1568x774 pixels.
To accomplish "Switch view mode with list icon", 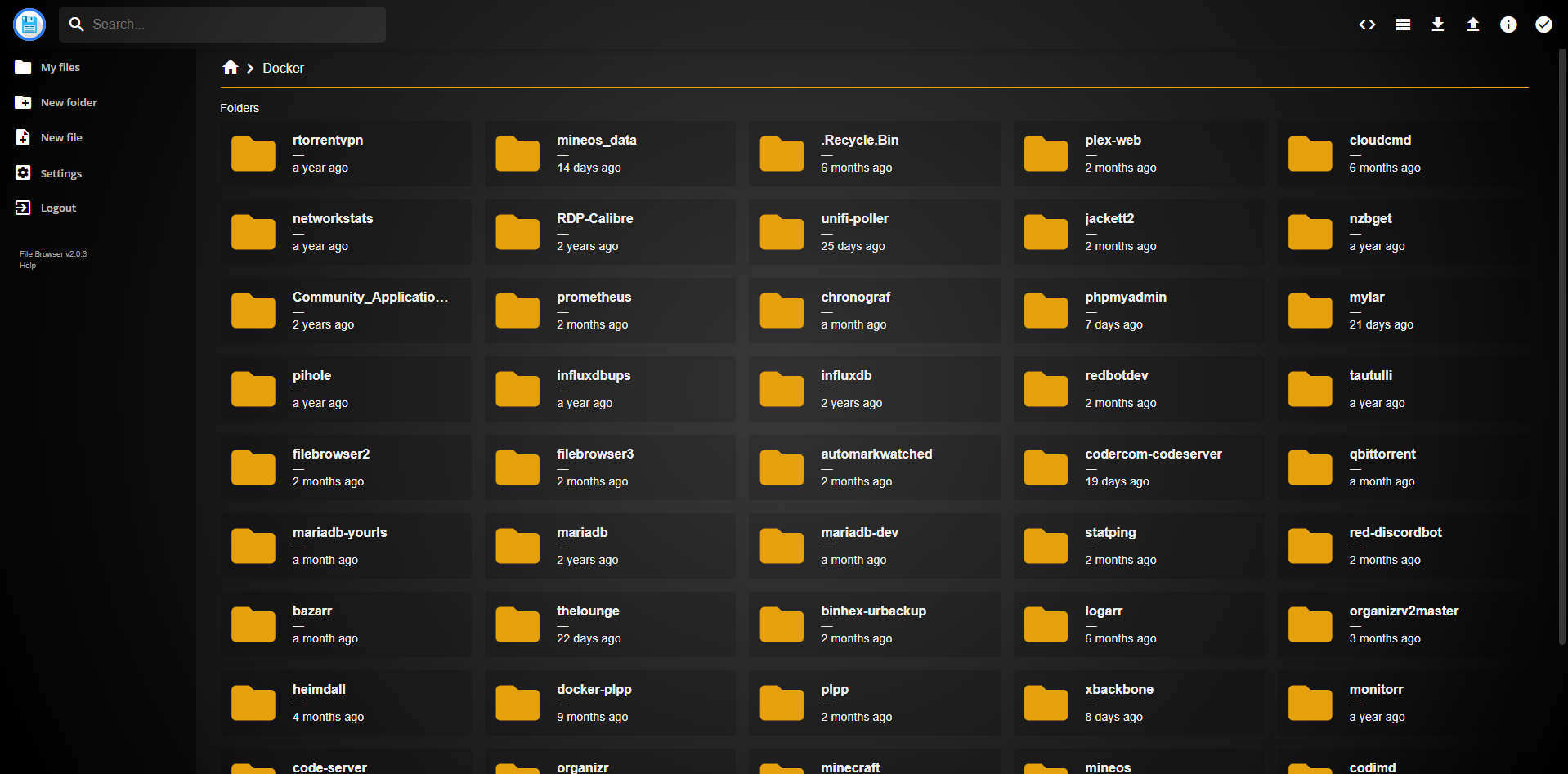I will pyautogui.click(x=1403, y=25).
